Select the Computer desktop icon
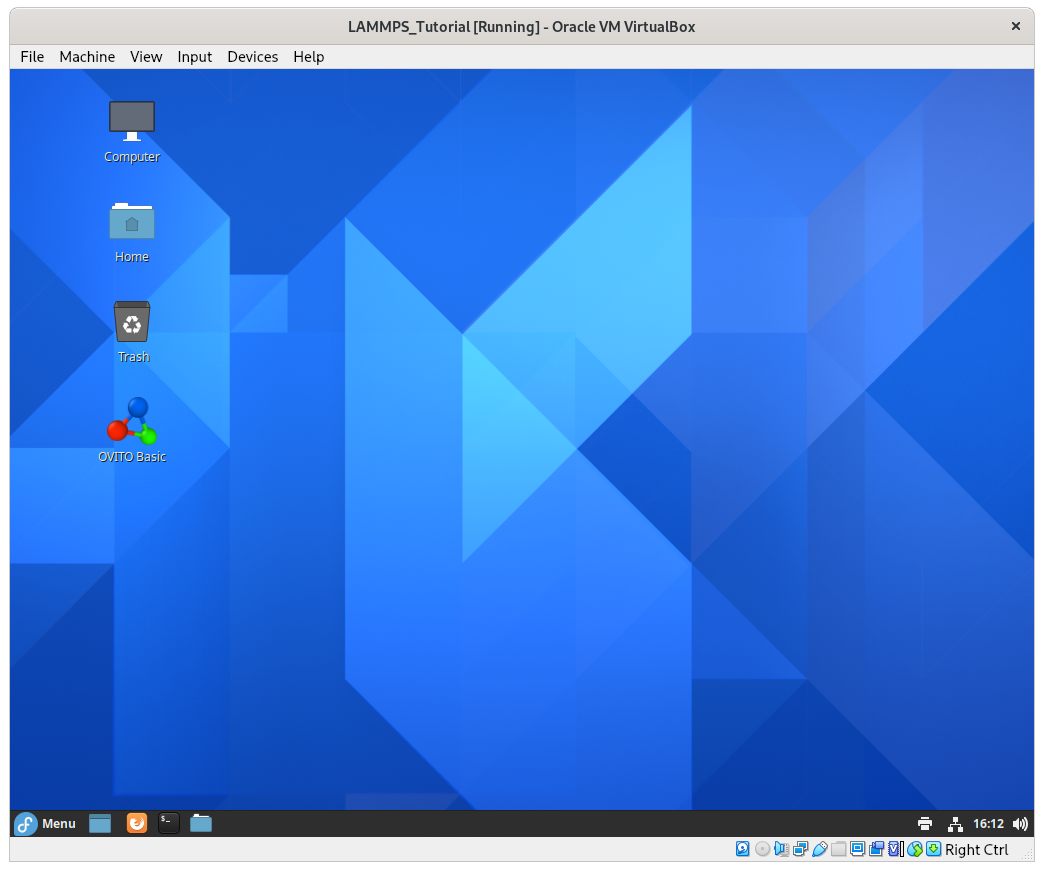1044x871 pixels. (132, 132)
